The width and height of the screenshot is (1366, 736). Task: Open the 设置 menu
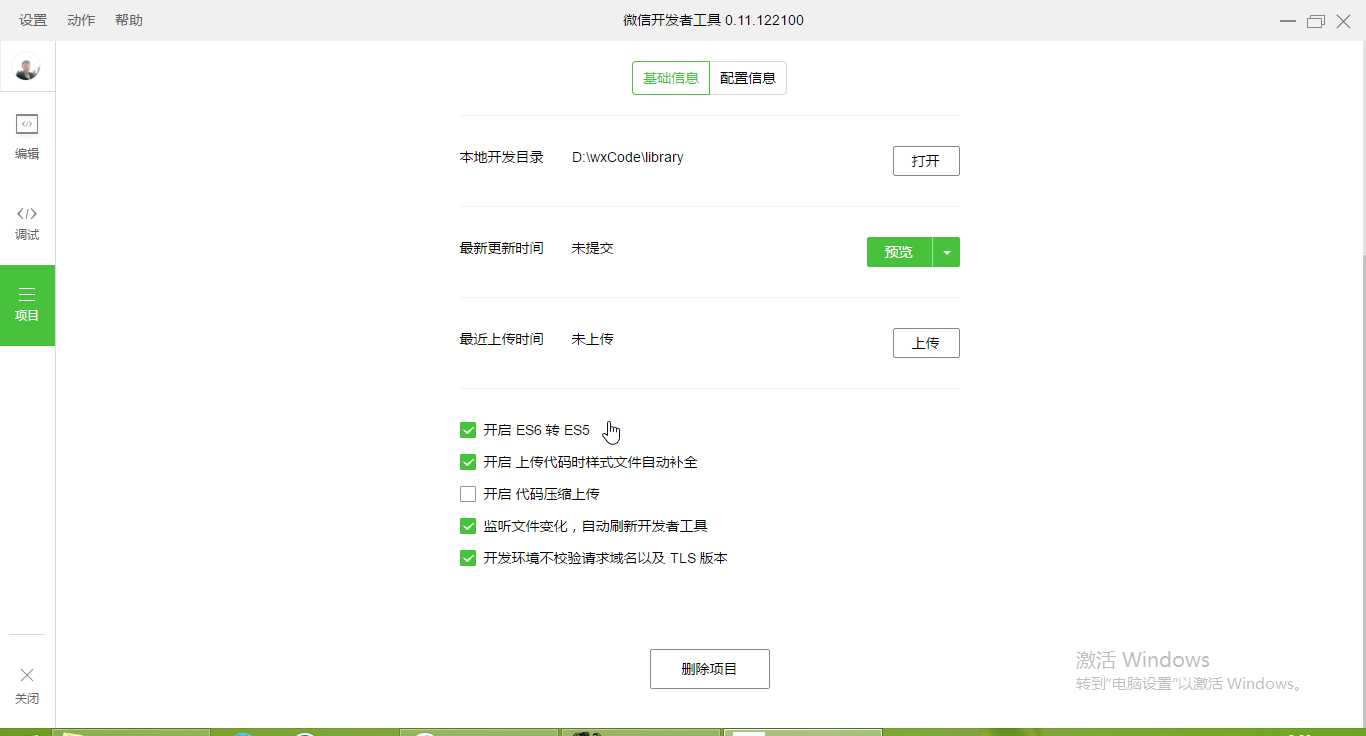(x=33, y=20)
